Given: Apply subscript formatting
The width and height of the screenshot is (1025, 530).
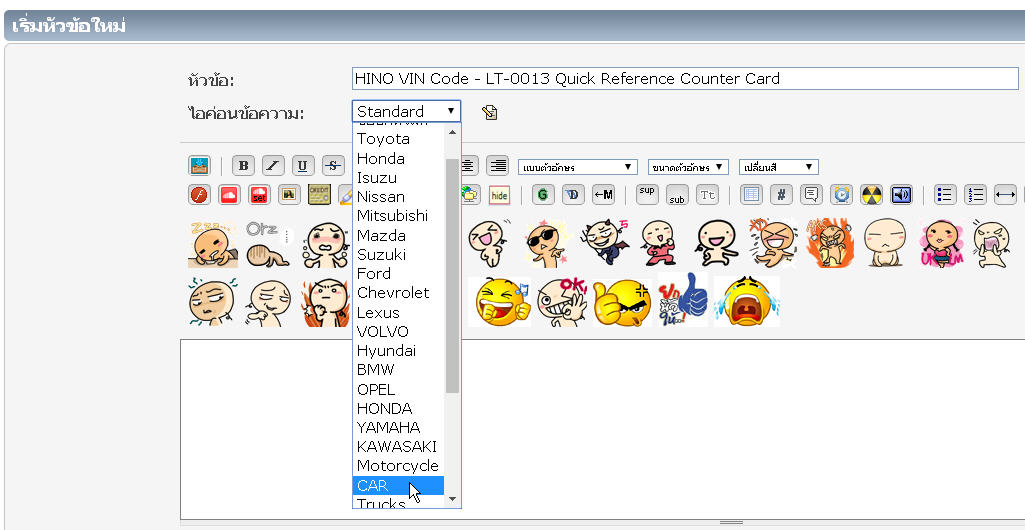Looking at the screenshot, I should tap(677, 195).
